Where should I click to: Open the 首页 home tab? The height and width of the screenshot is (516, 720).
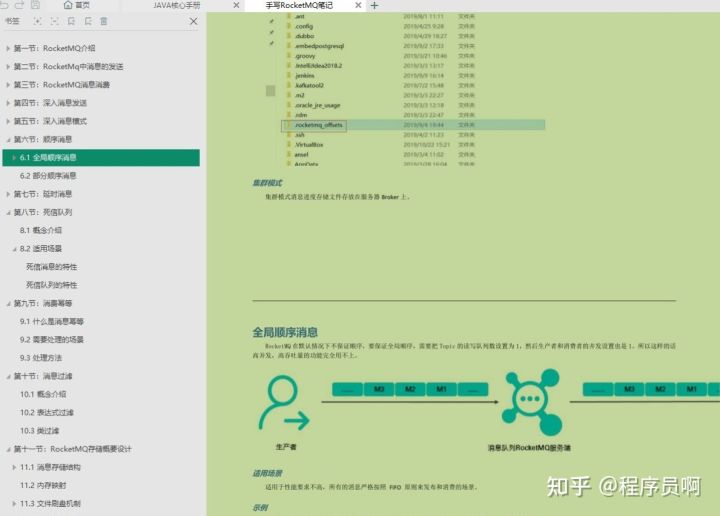pos(77,5)
